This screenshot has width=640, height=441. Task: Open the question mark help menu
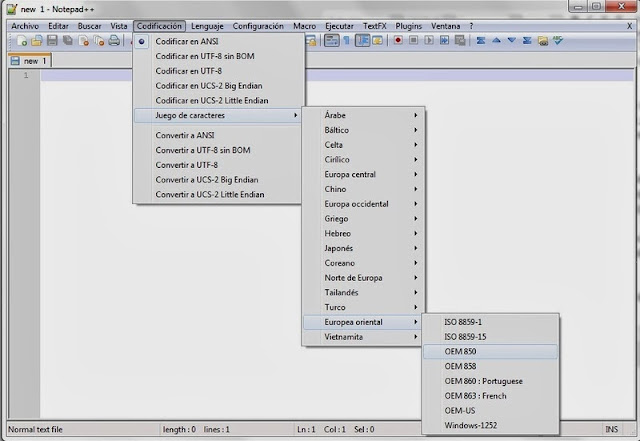pos(471,26)
